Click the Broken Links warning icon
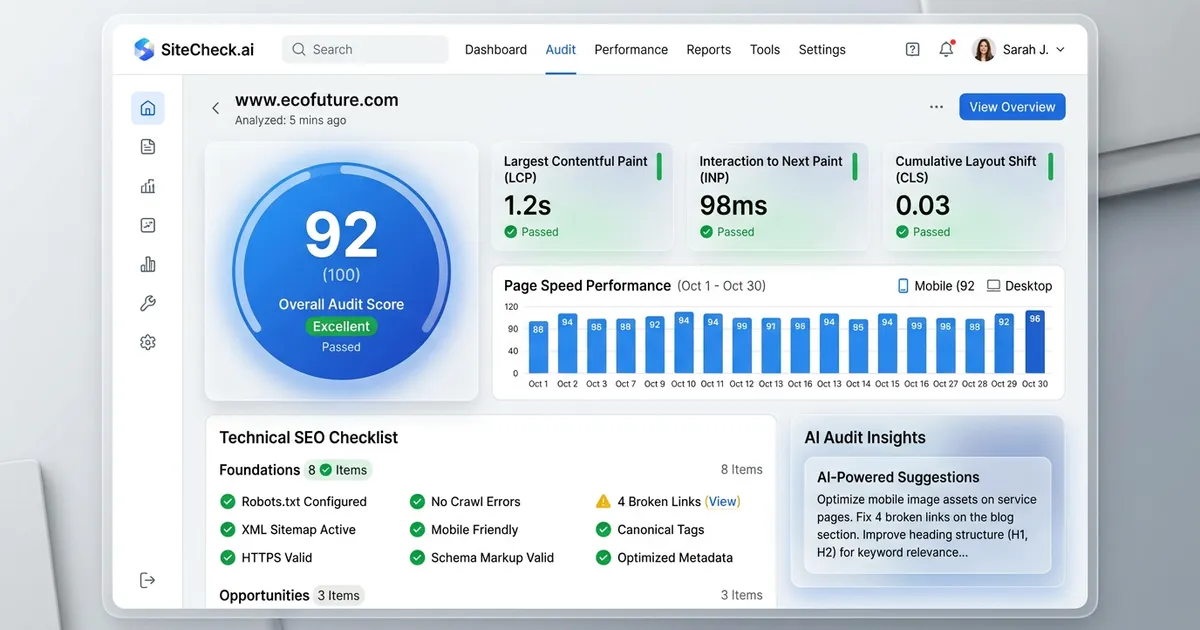The image size is (1200, 630). 603,502
